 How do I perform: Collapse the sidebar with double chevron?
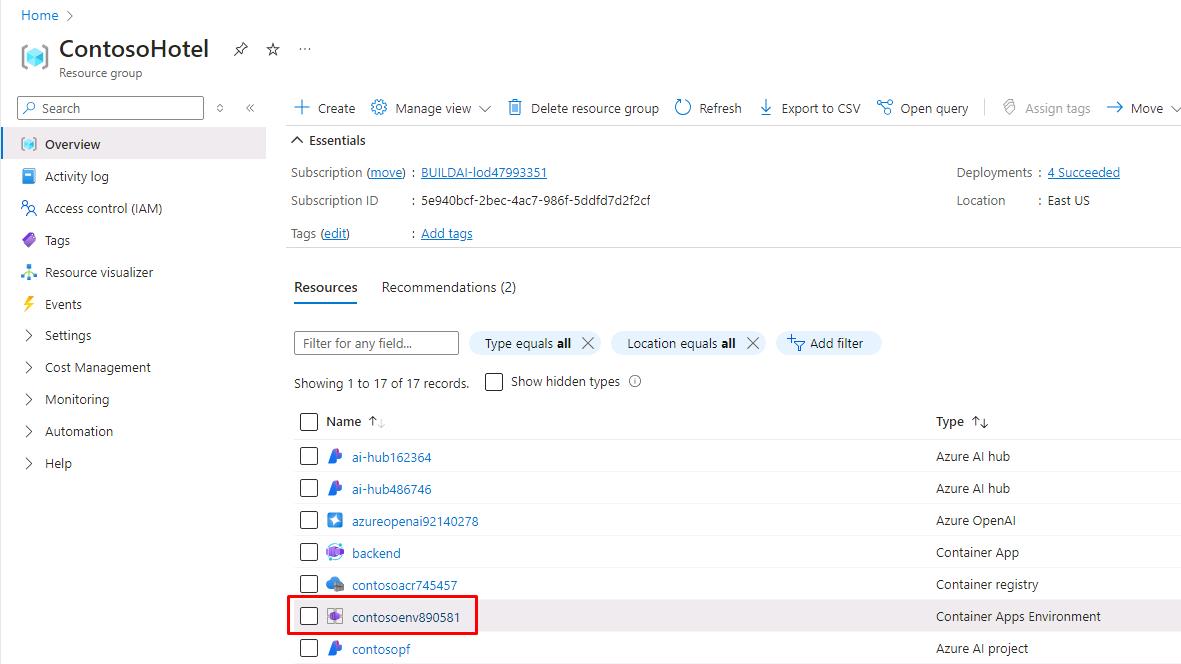[x=250, y=108]
